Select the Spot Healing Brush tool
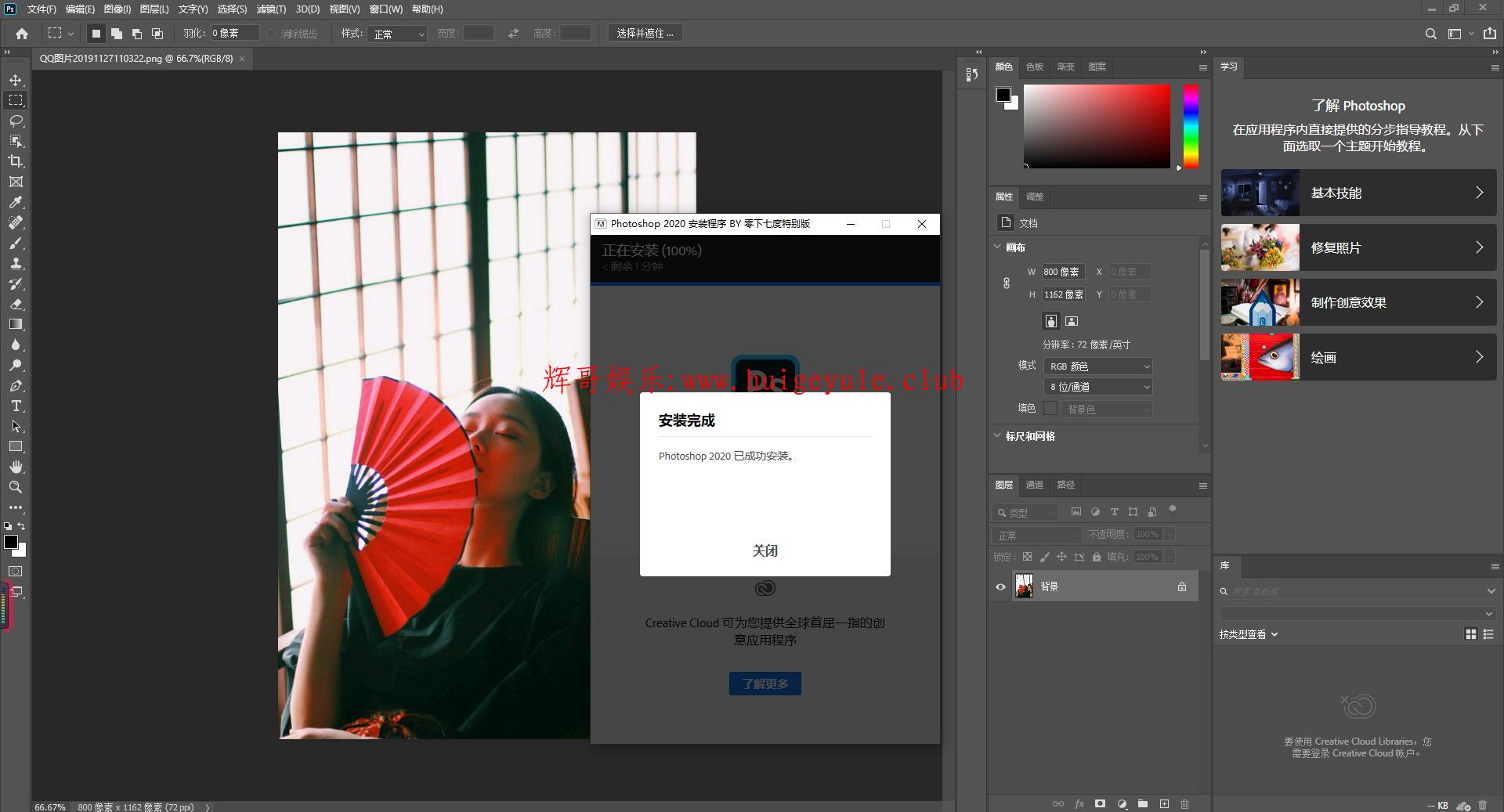1504x812 pixels. tap(16, 222)
